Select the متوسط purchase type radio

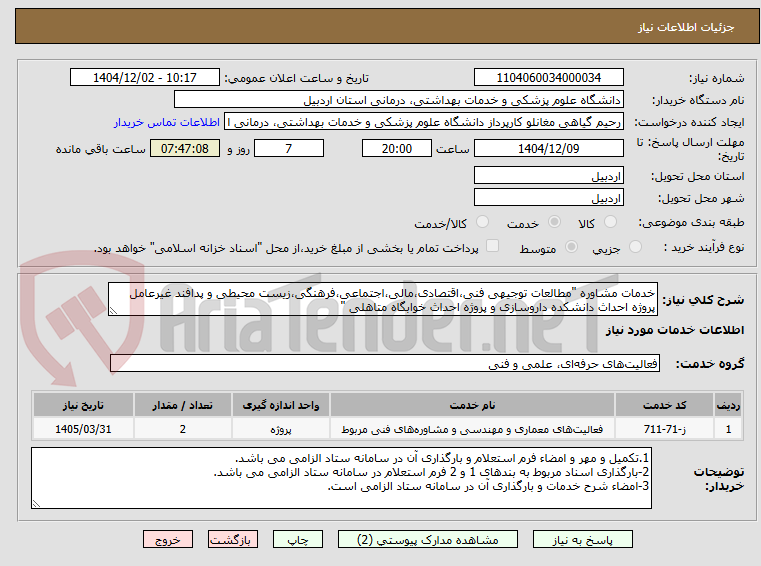point(571,247)
